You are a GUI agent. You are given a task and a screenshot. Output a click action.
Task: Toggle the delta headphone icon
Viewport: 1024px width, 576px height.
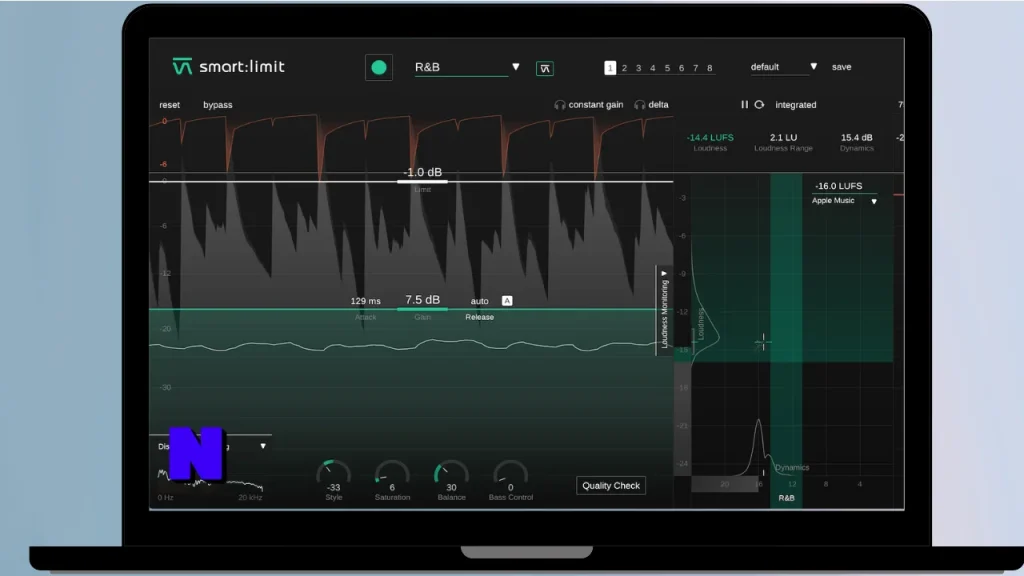pyautogui.click(x=640, y=104)
